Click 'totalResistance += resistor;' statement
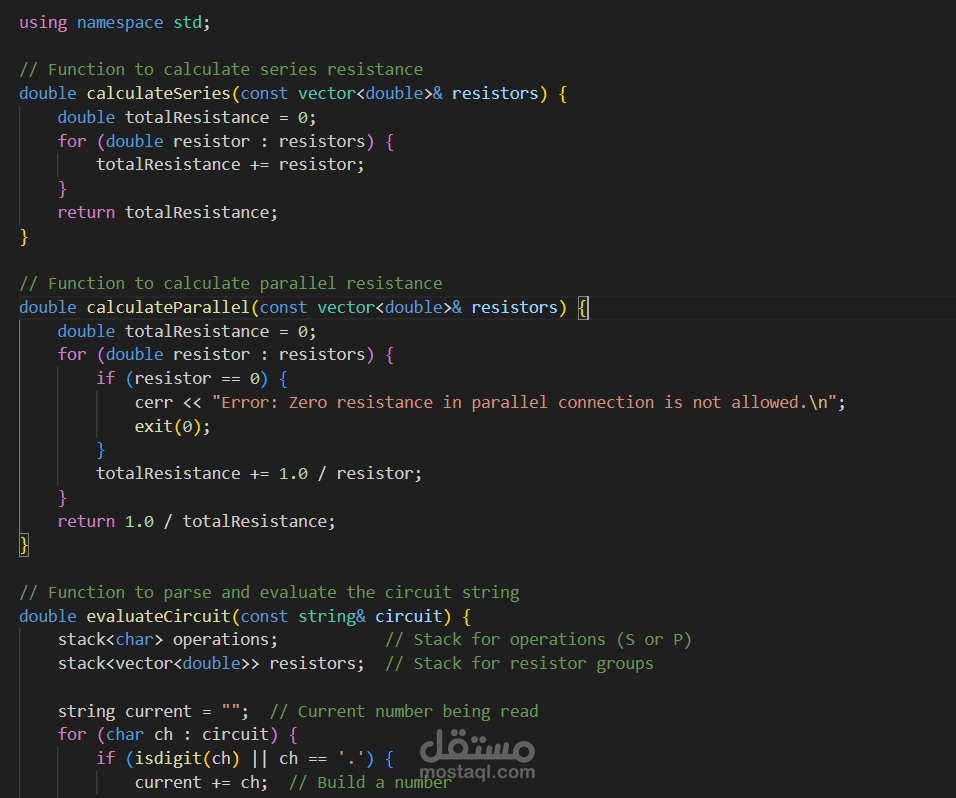This screenshot has width=956, height=798. point(230,165)
